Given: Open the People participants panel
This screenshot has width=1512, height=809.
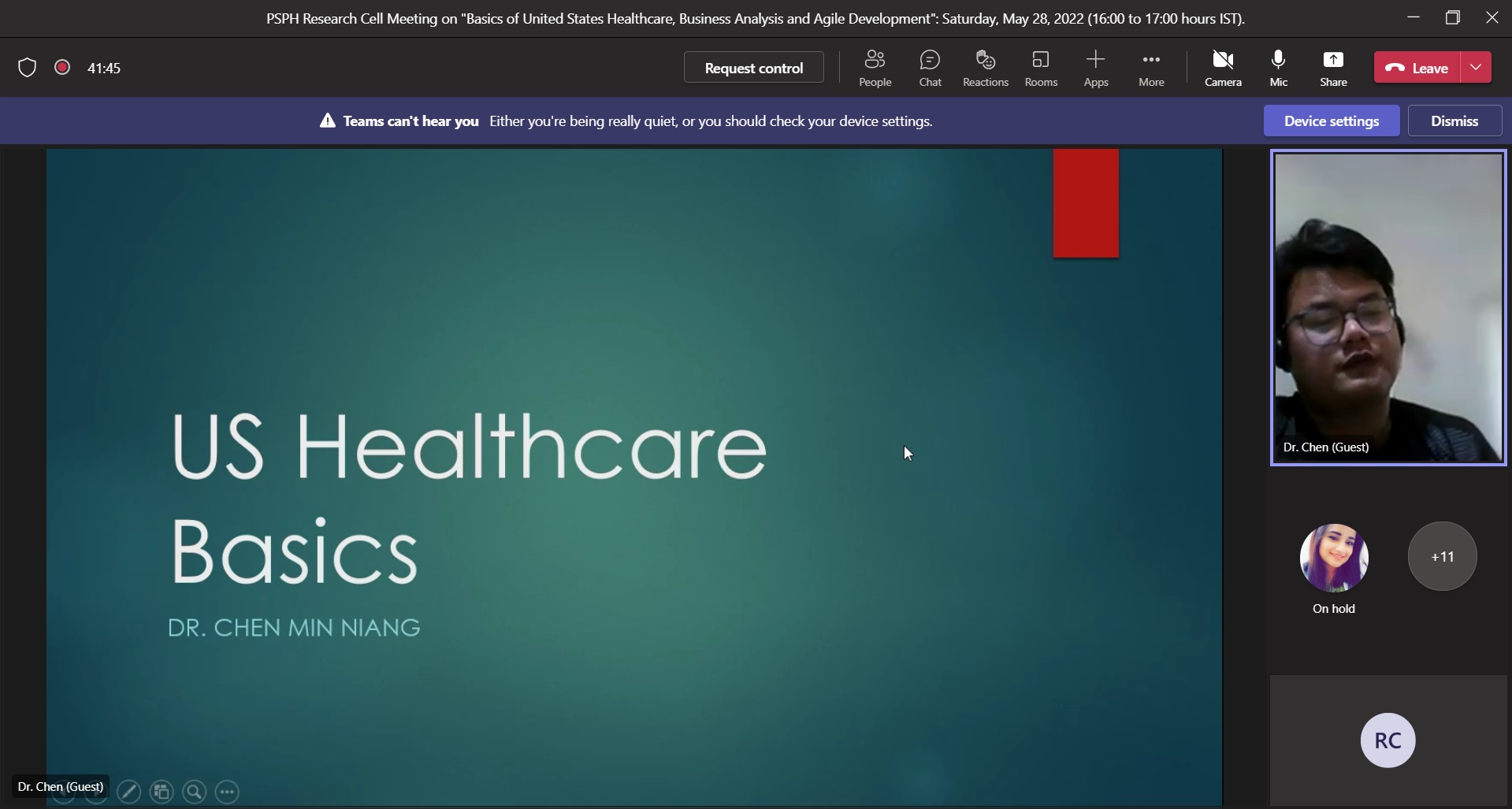Looking at the screenshot, I should [875, 68].
